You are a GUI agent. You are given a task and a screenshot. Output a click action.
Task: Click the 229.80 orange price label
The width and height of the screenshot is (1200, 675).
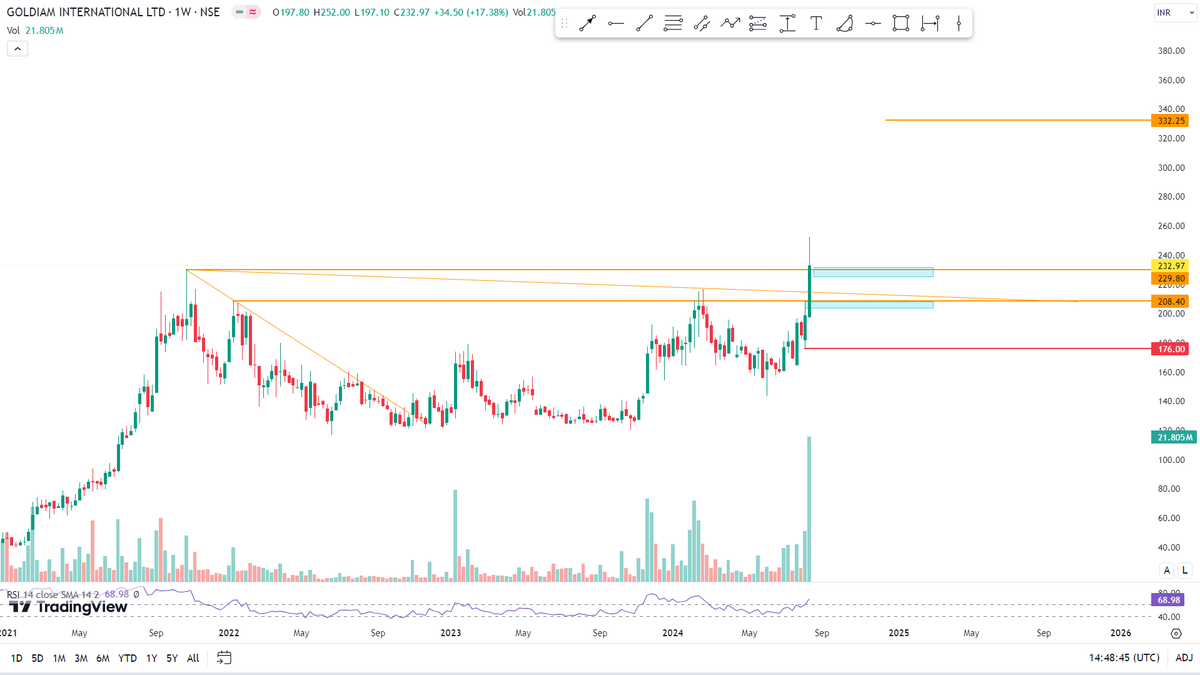pyautogui.click(x=1170, y=279)
